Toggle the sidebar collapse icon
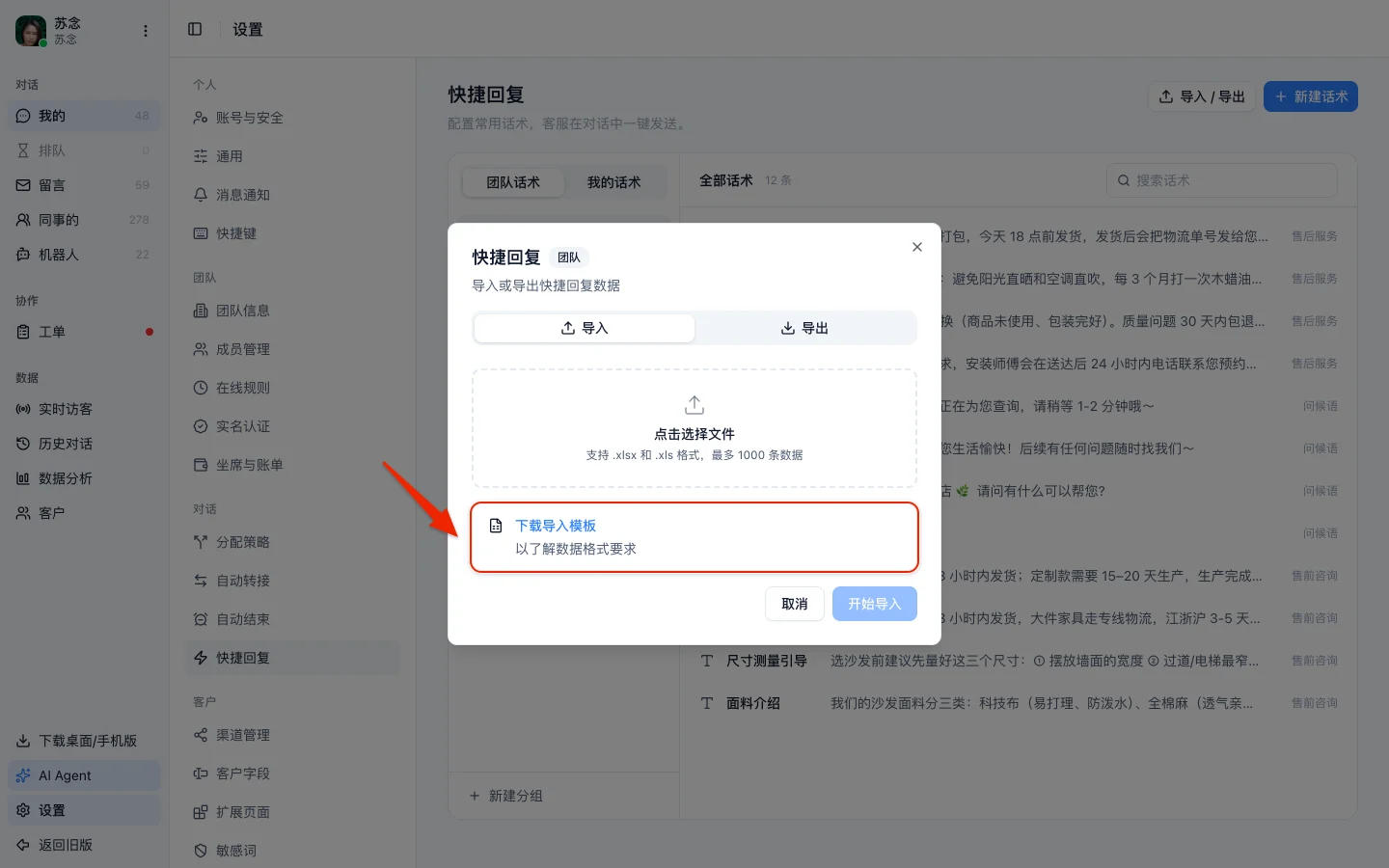 click(195, 29)
